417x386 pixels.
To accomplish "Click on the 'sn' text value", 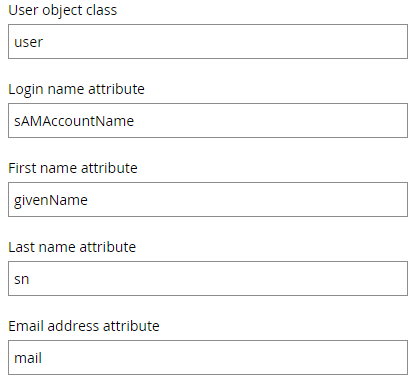I will 21,280.
